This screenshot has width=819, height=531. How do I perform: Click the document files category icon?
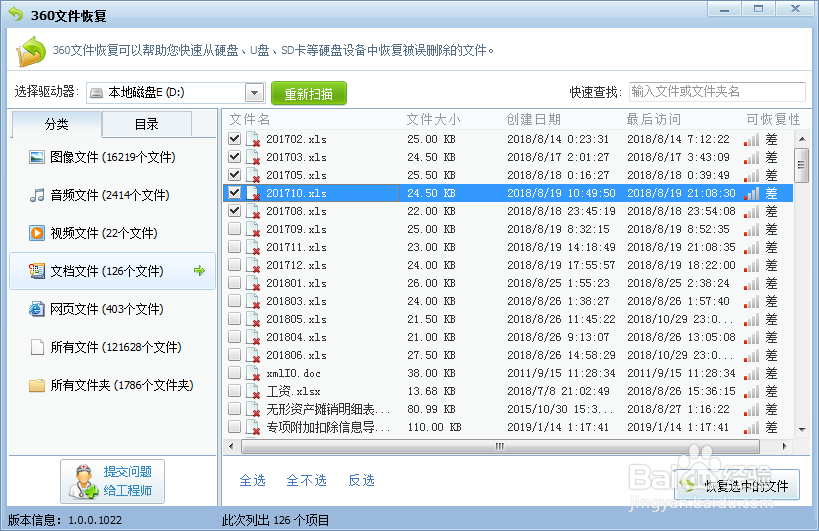point(37,271)
